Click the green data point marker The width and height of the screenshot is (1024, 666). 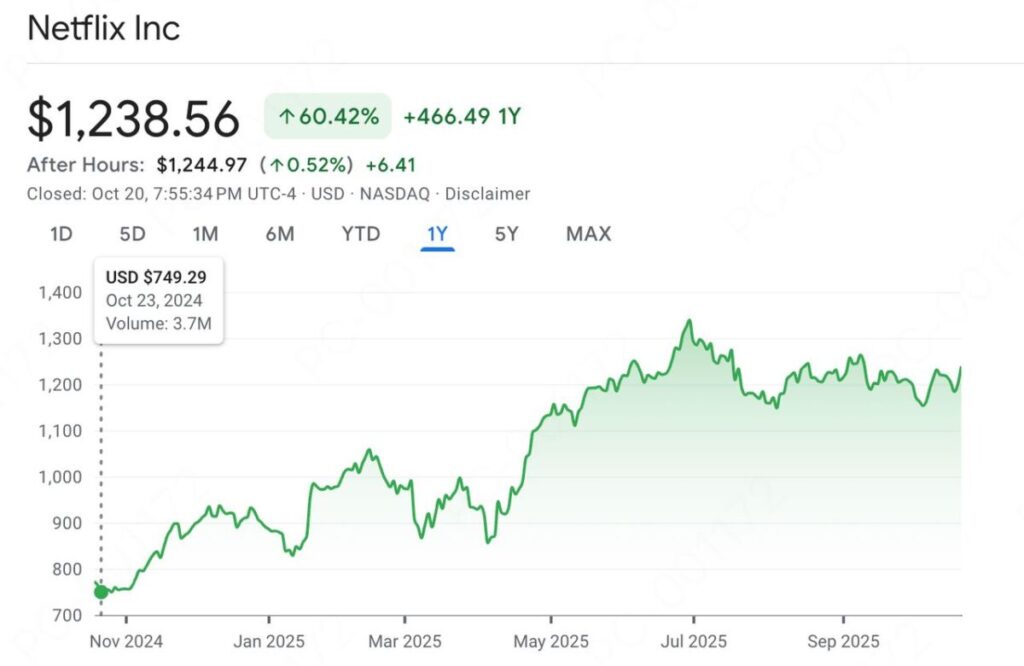tap(101, 592)
